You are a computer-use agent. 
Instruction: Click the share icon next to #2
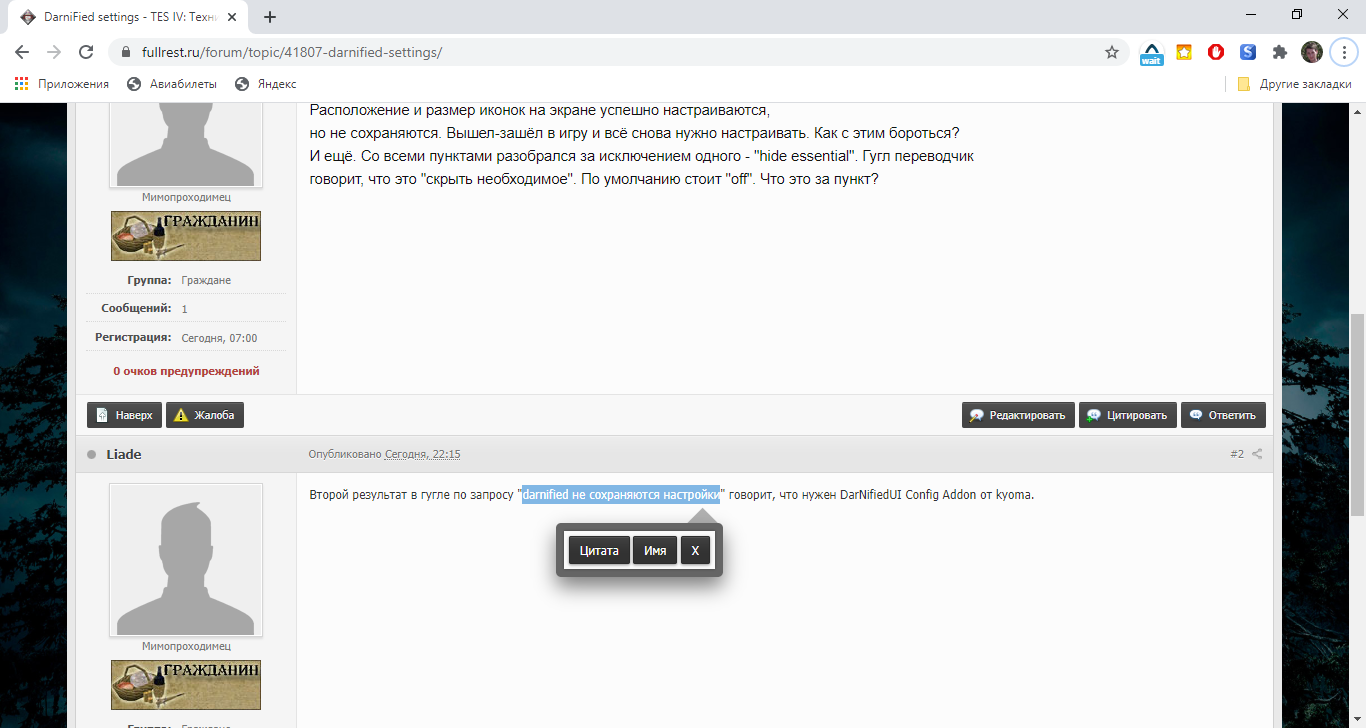tap(1257, 454)
